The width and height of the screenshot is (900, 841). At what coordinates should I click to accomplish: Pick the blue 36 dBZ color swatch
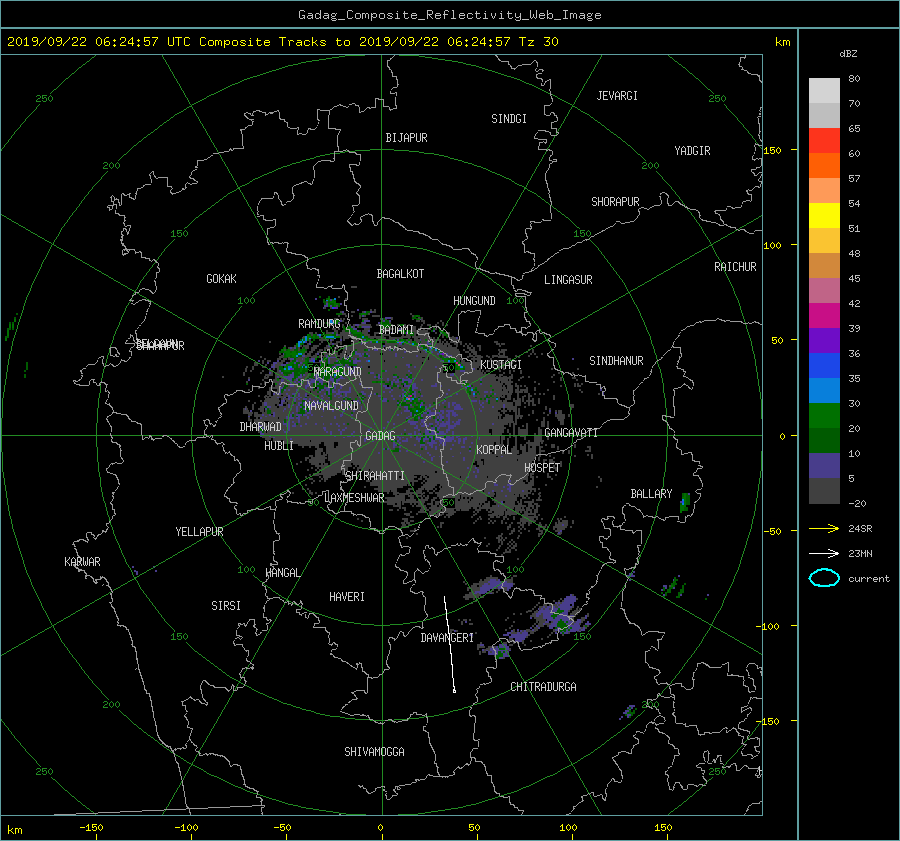point(824,366)
